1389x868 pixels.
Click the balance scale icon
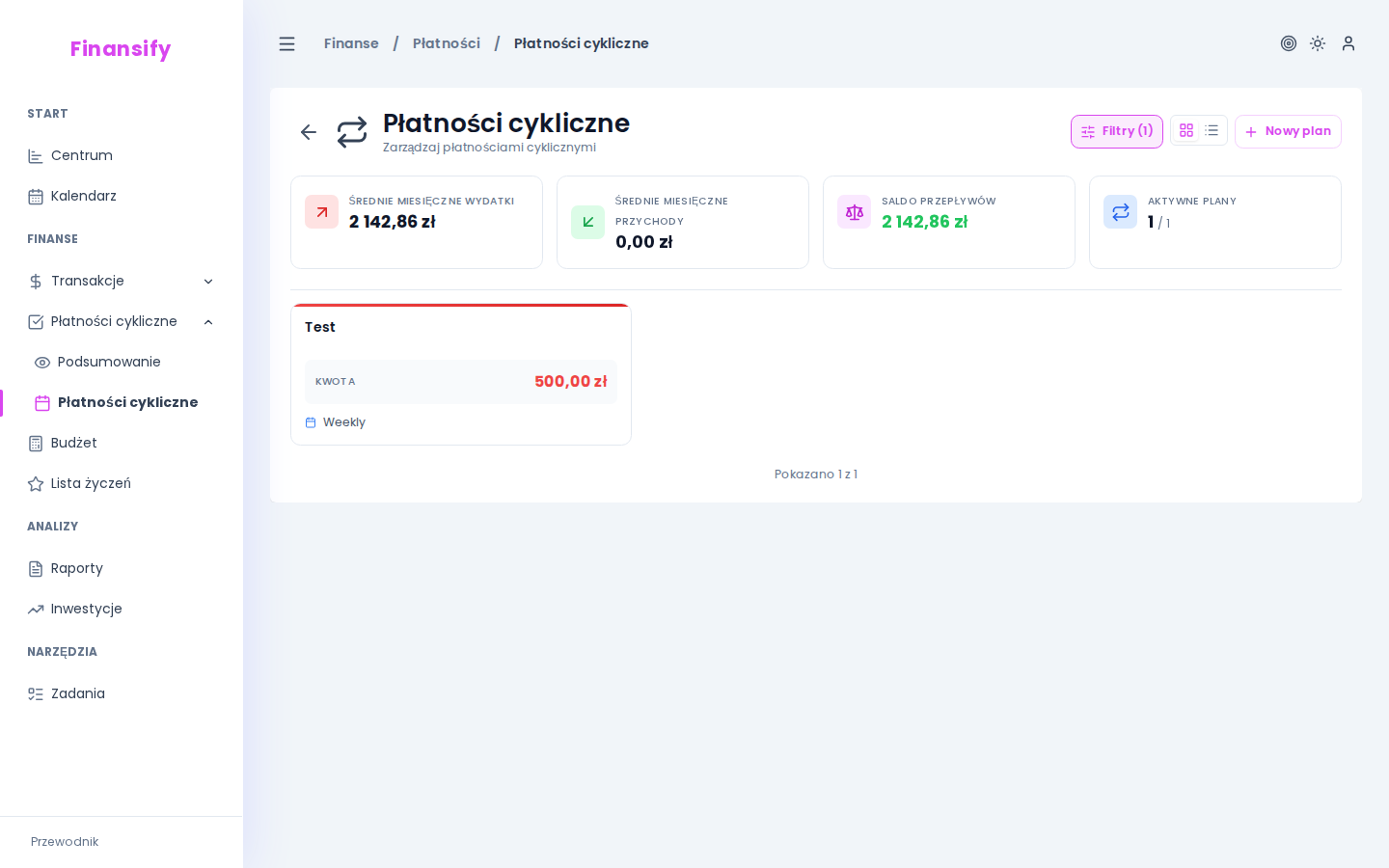pos(854,212)
